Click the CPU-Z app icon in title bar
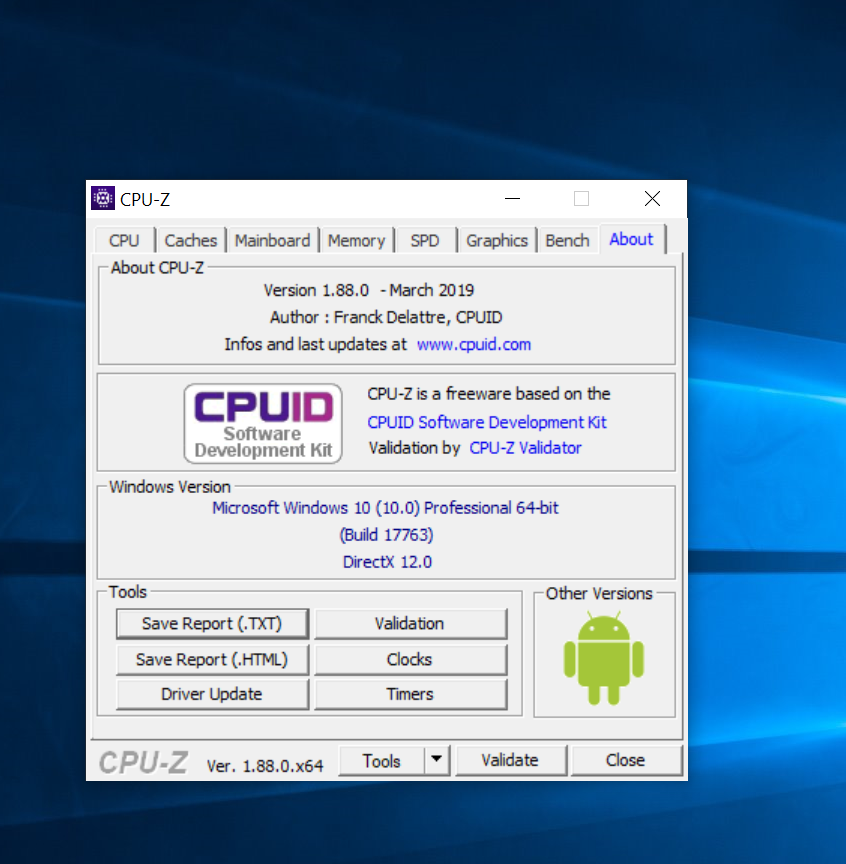Image resolution: width=846 pixels, height=864 pixels. [103, 198]
